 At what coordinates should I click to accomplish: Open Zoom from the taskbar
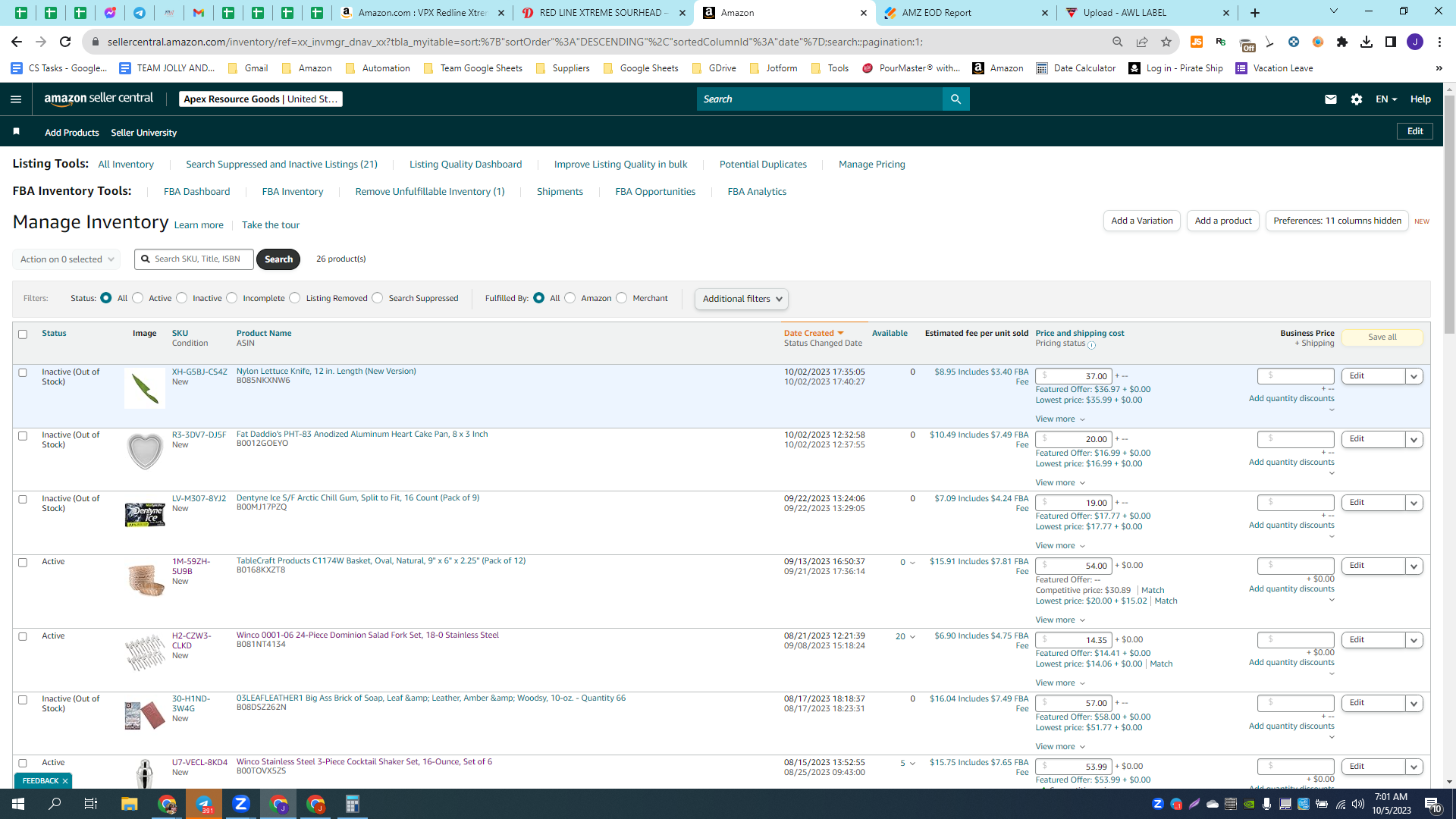[241, 804]
